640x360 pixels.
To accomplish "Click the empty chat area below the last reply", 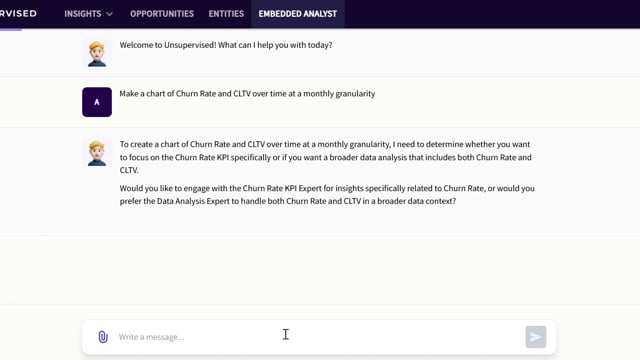I will tap(320, 269).
